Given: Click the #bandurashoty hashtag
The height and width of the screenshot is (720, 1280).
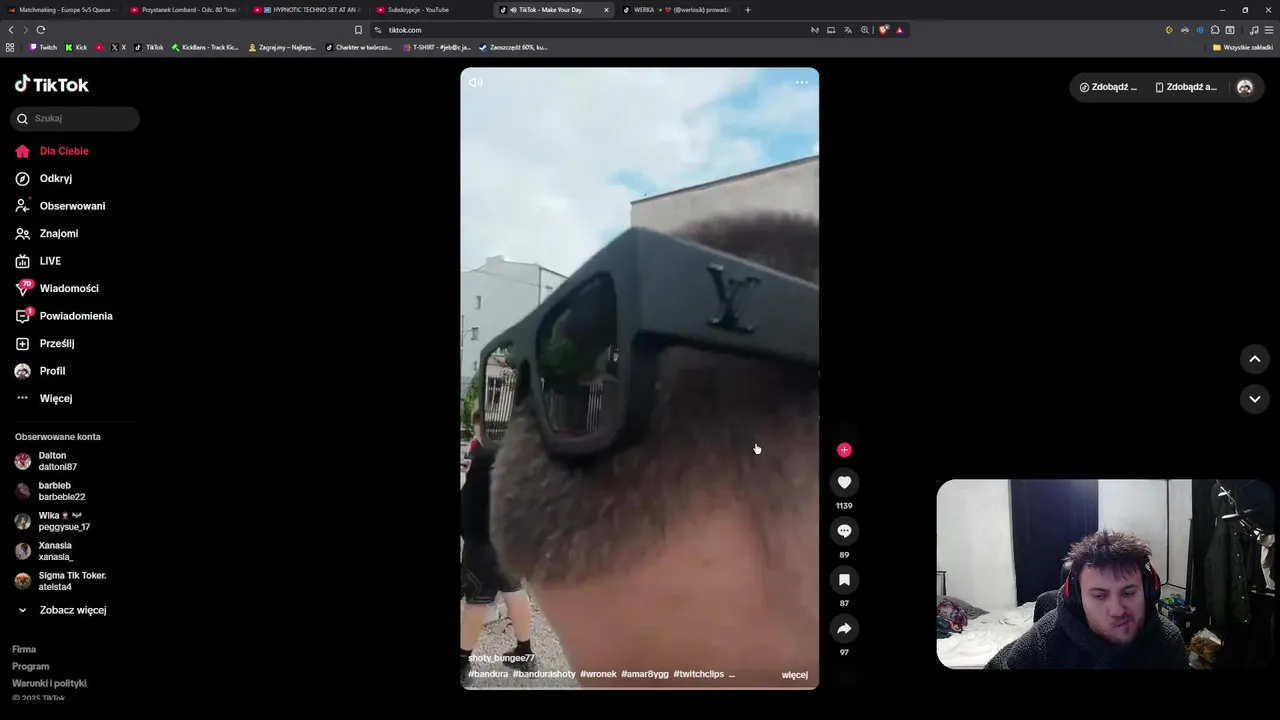Looking at the screenshot, I should pos(544,674).
